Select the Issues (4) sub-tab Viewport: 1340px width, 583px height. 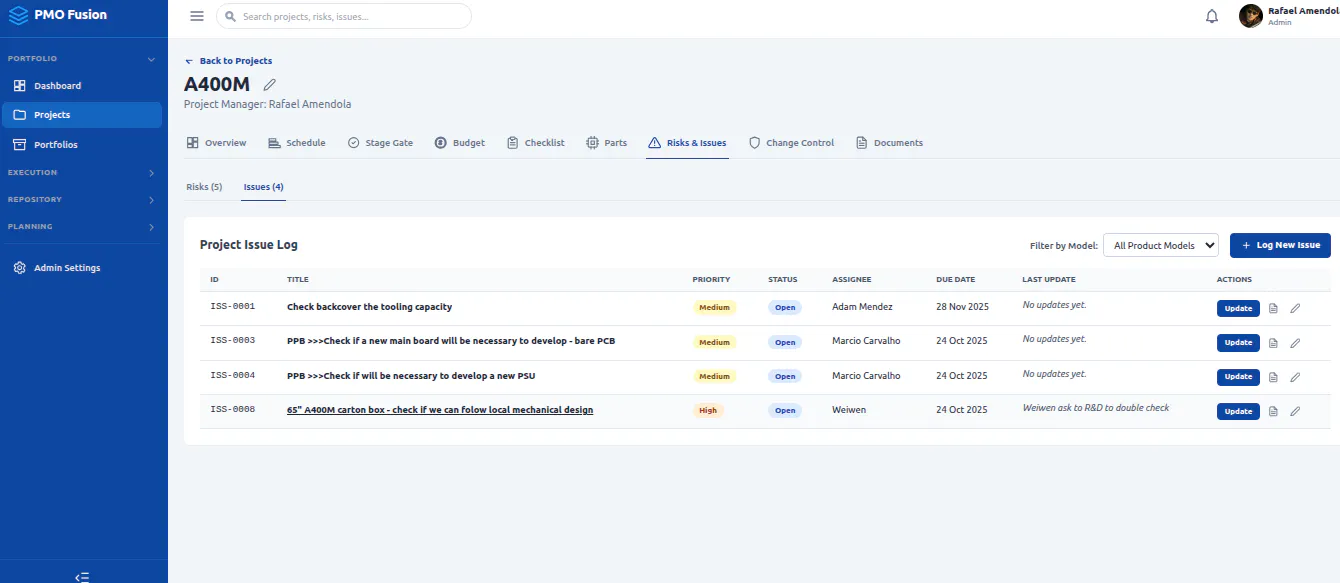click(x=264, y=187)
